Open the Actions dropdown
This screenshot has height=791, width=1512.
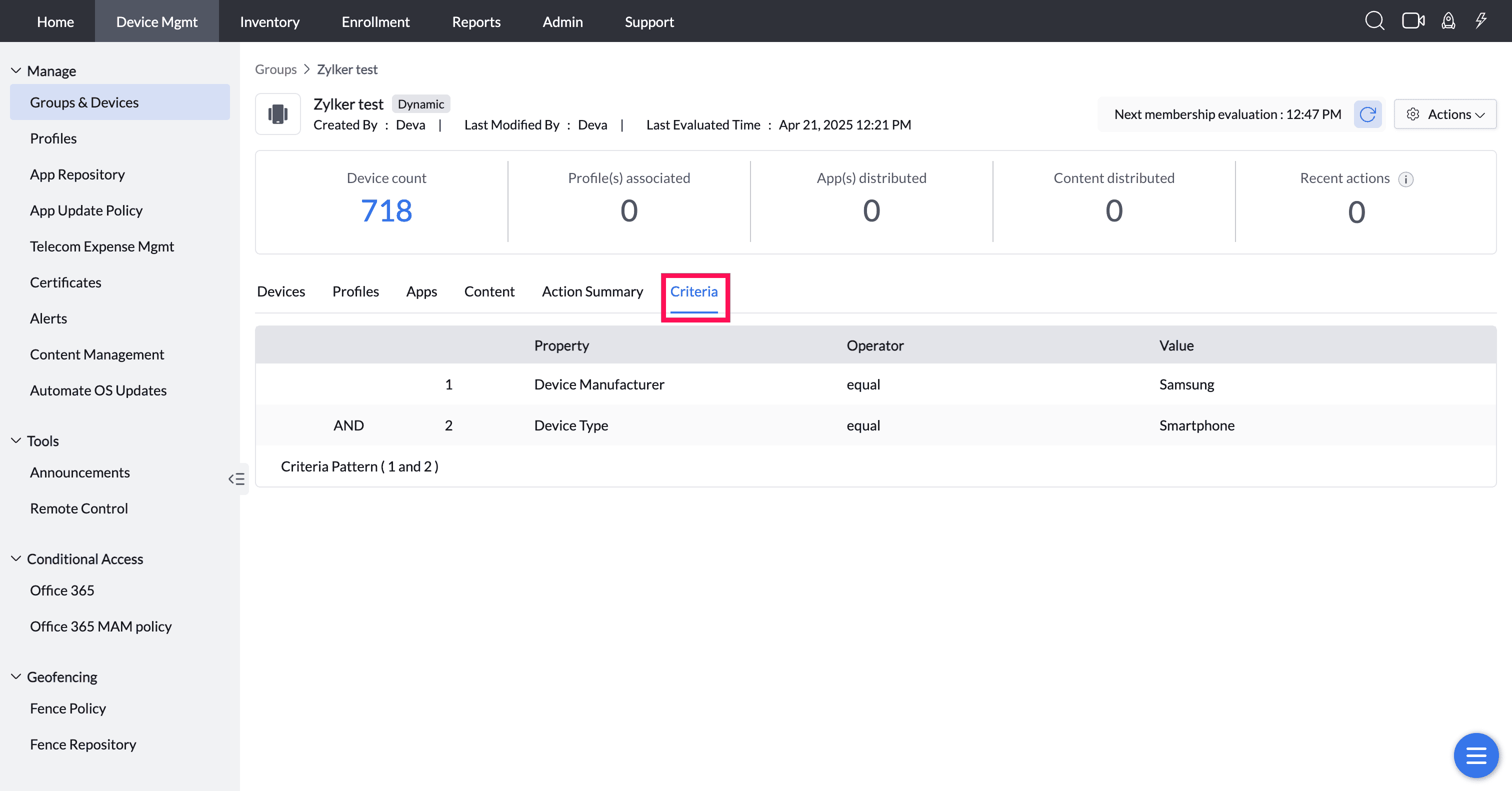(1445, 114)
